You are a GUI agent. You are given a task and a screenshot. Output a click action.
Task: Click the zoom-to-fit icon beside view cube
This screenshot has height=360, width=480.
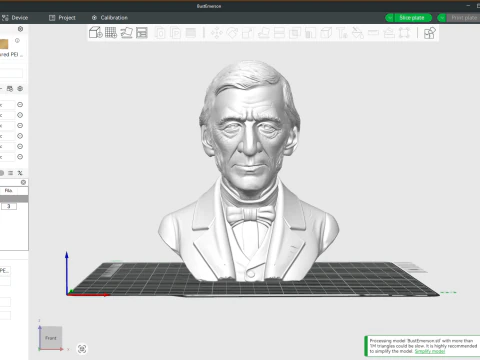82,349
